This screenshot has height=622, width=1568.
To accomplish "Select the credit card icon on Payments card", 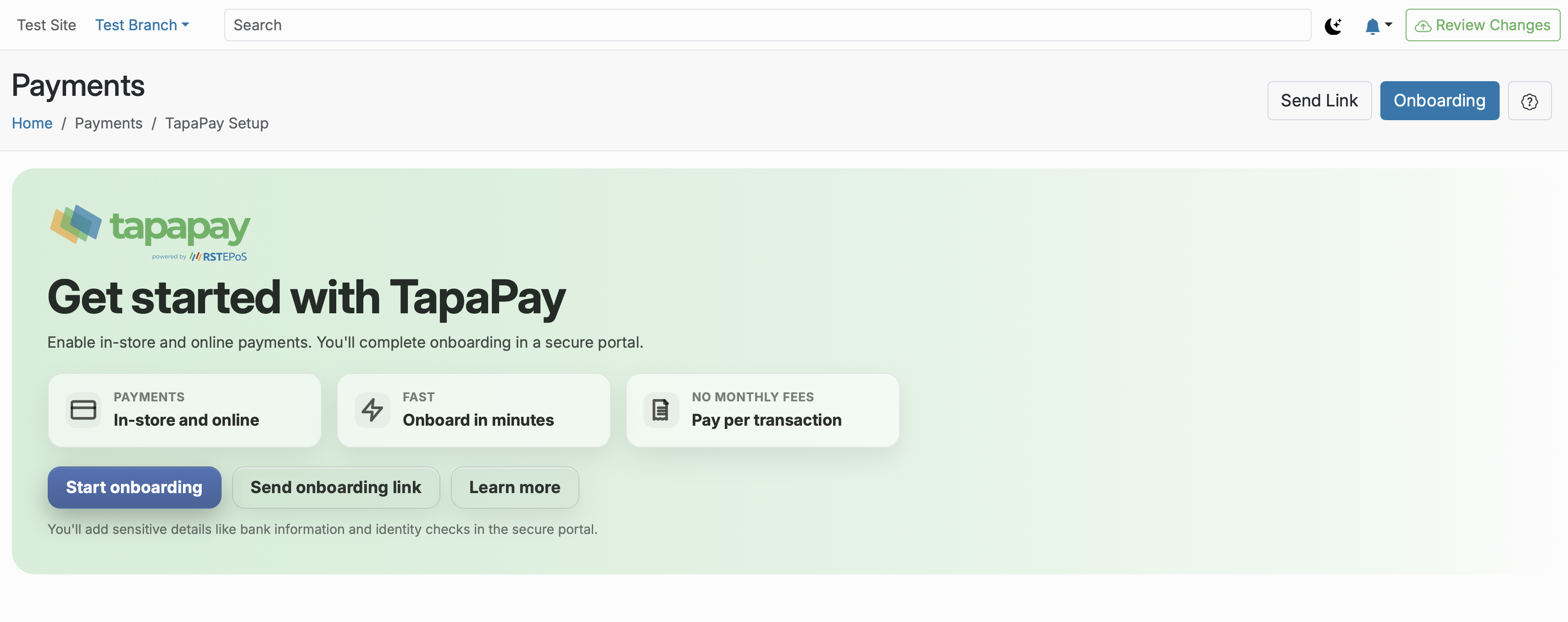I will [83, 410].
